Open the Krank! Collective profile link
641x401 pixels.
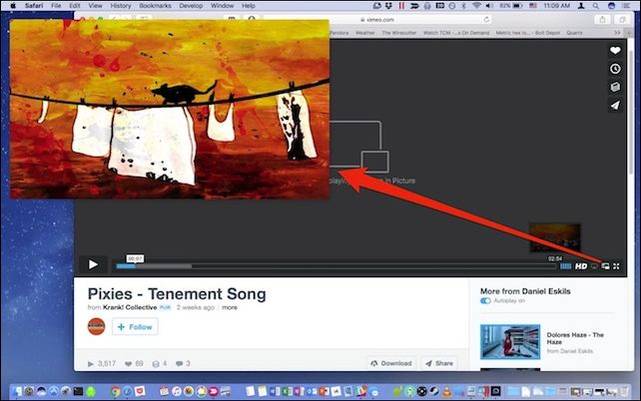tap(130, 307)
